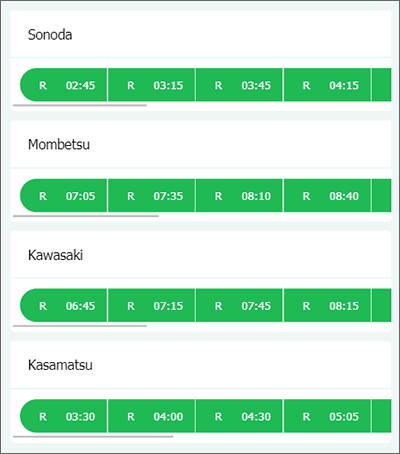This screenshot has height=454, width=400.
Task: Select Kawasaki race at 06:45
Action: click(x=63, y=306)
